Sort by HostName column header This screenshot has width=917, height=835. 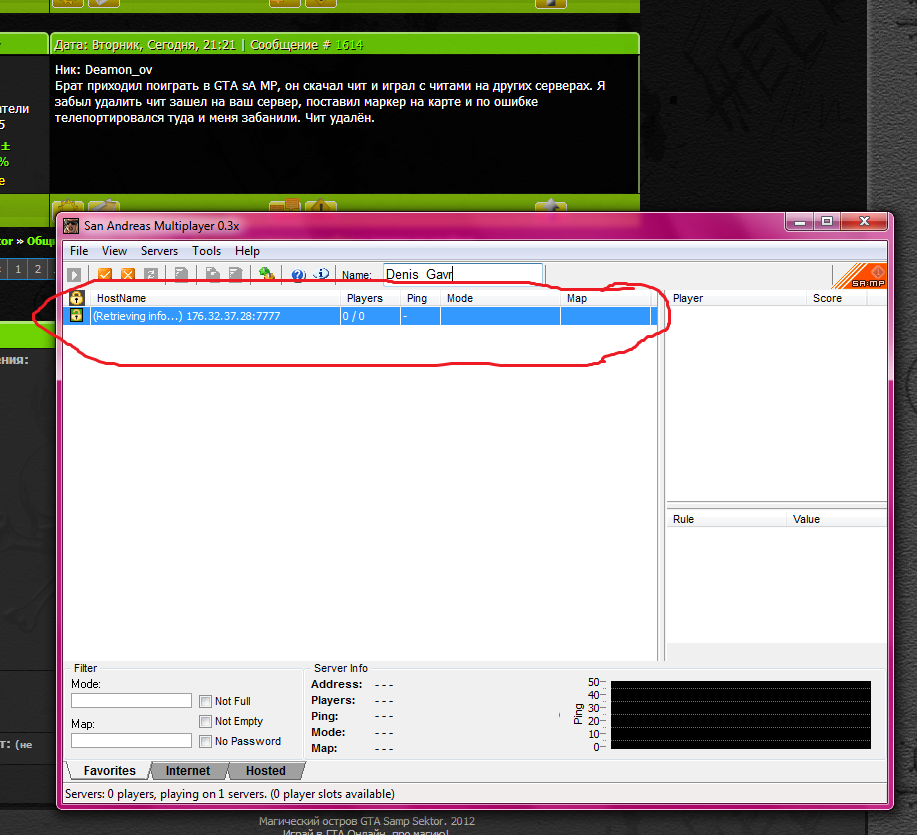215,298
